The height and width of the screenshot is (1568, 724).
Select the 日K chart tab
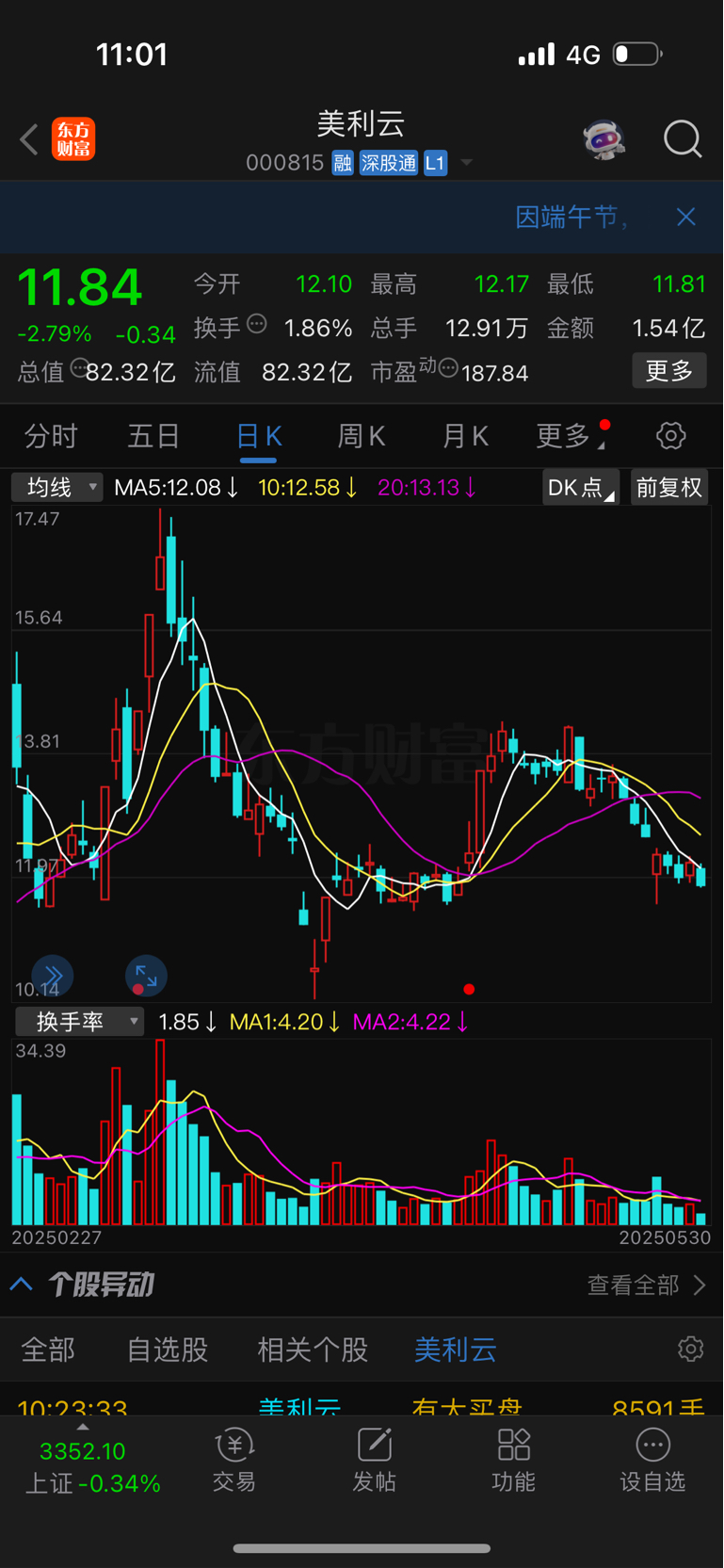click(258, 436)
